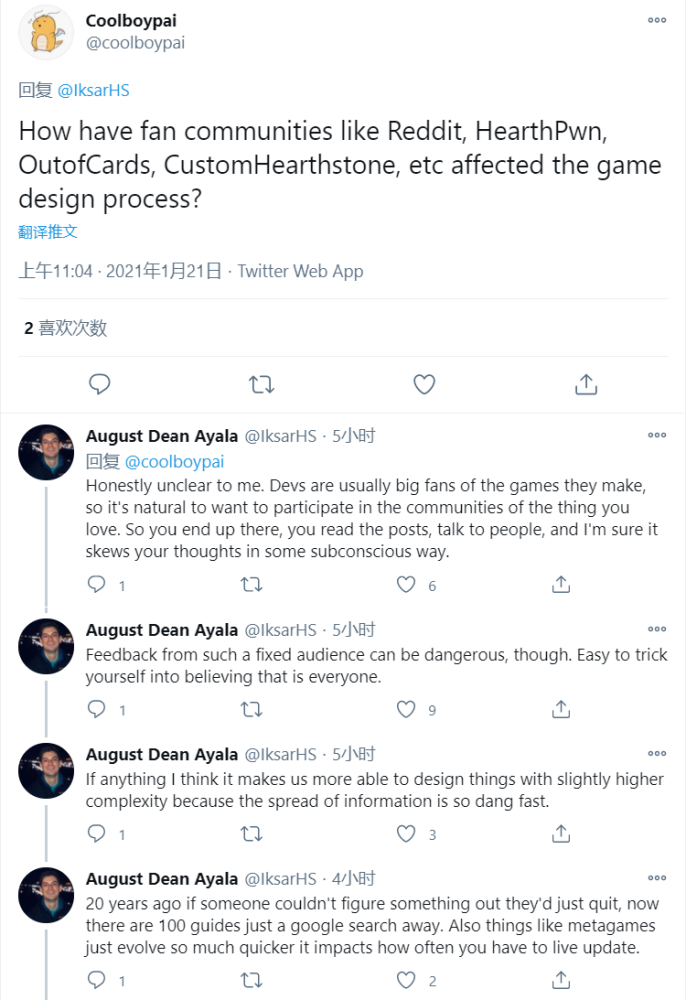This screenshot has height=1000, width=686.
Task: Like Coolboypai's main tweet
Action: (x=424, y=384)
